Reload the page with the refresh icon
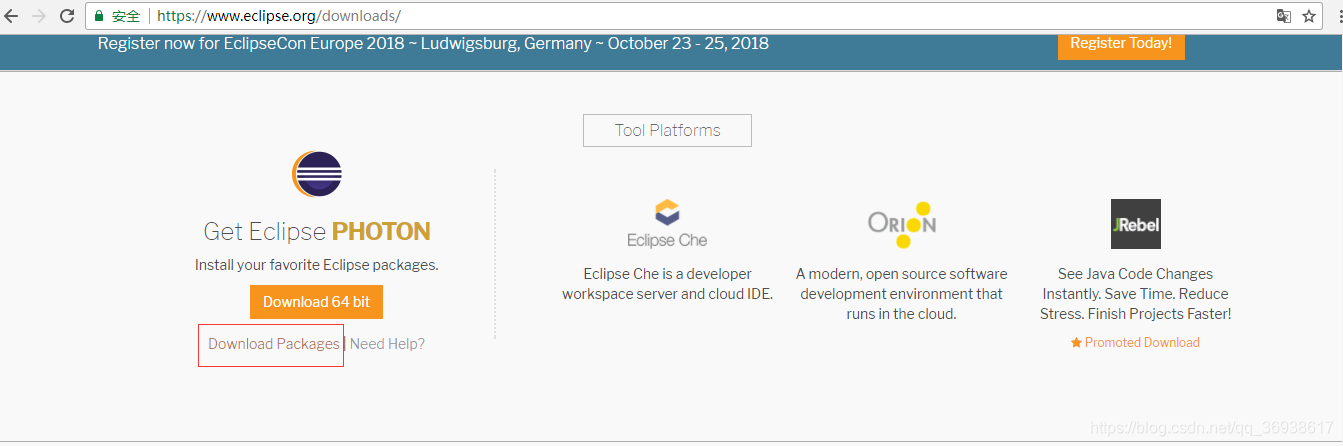Viewport: 1343px width, 446px height. (67, 16)
